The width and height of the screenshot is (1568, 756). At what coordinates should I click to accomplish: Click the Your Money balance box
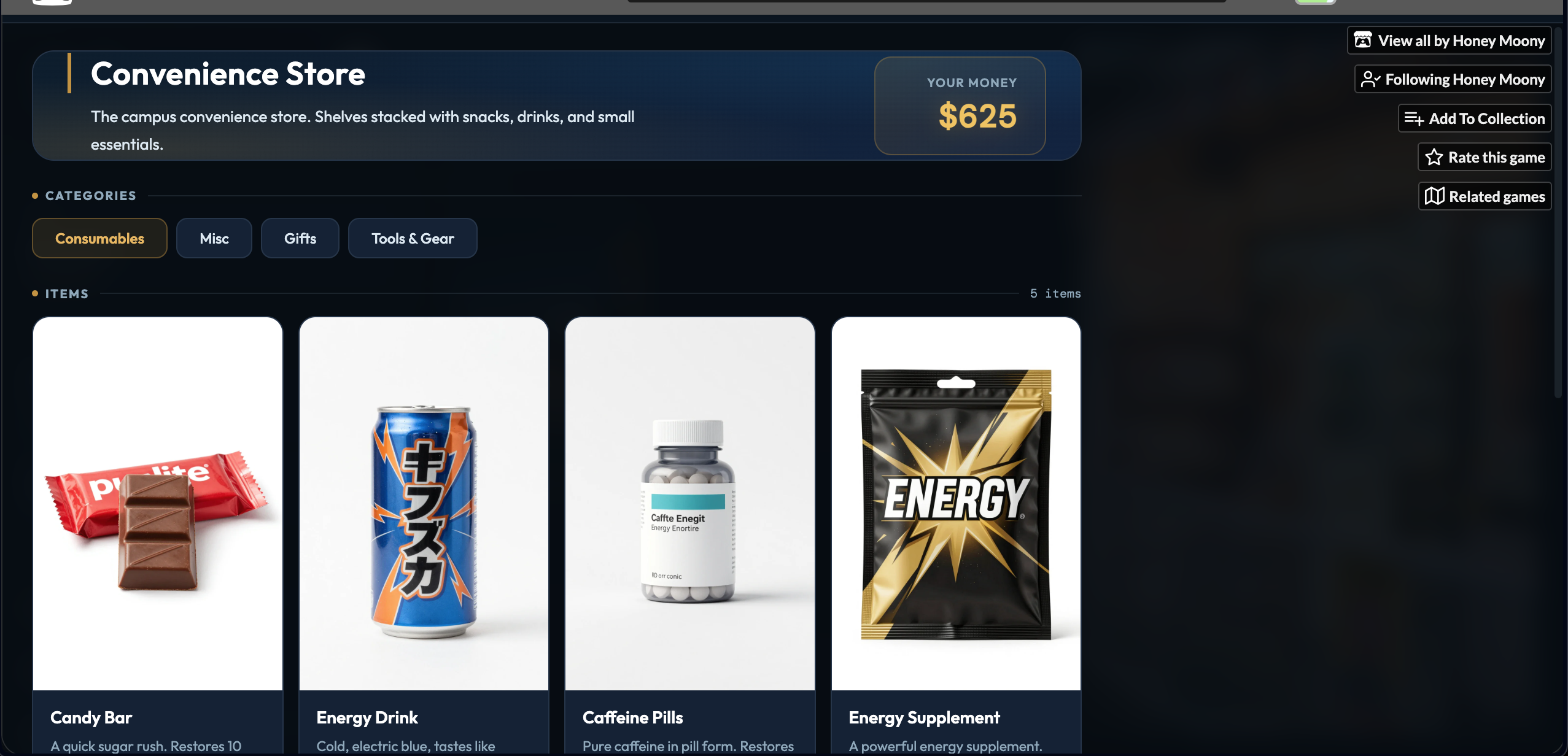960,106
